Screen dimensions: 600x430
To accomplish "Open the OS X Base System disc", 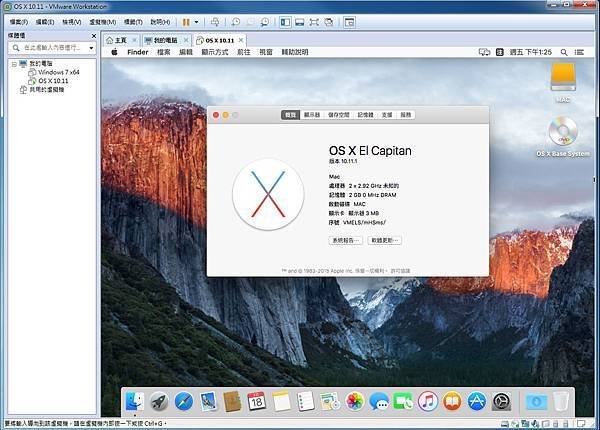I will pos(562,136).
